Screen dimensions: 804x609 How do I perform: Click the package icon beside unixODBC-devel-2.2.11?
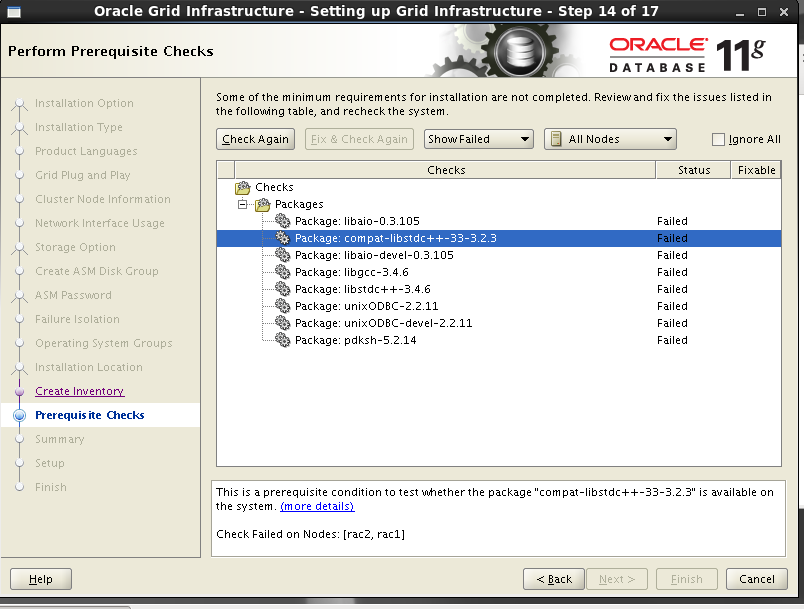coord(281,323)
